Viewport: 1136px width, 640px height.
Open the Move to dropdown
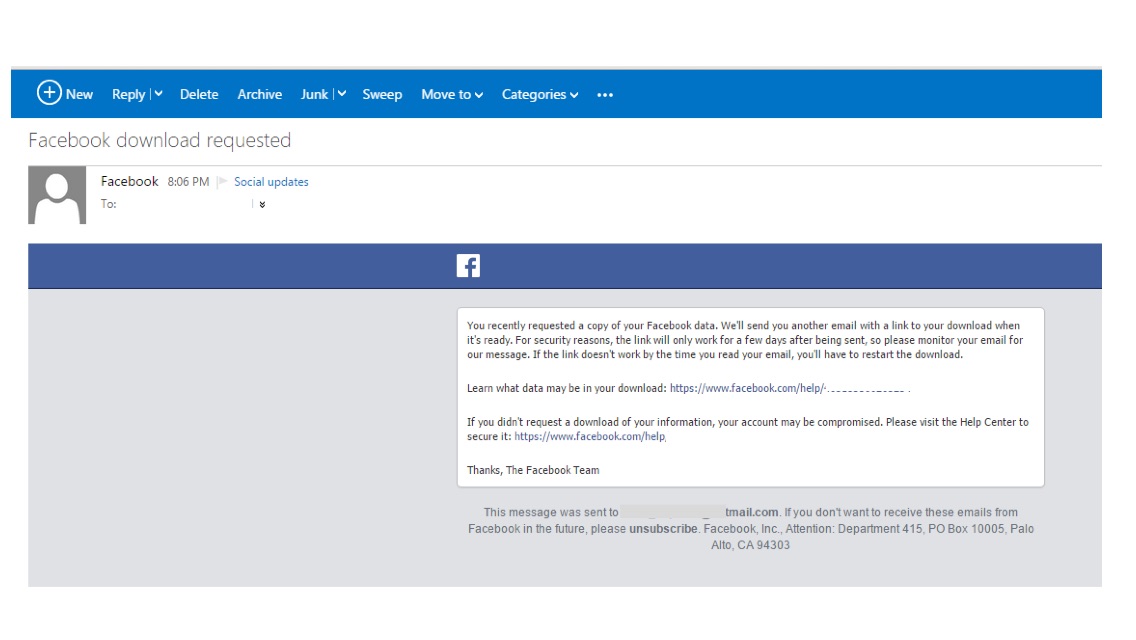pyautogui.click(x=452, y=94)
